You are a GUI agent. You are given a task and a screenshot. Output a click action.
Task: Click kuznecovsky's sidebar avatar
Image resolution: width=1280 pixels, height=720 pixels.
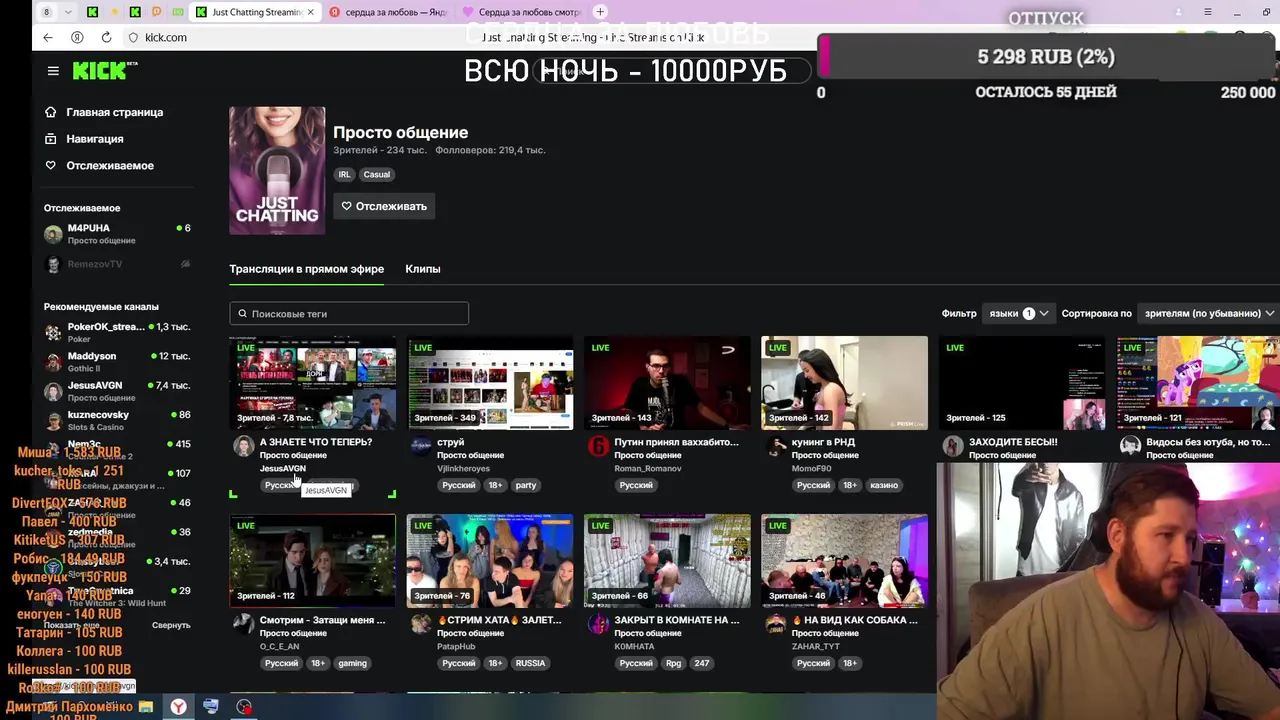[x=53, y=420]
